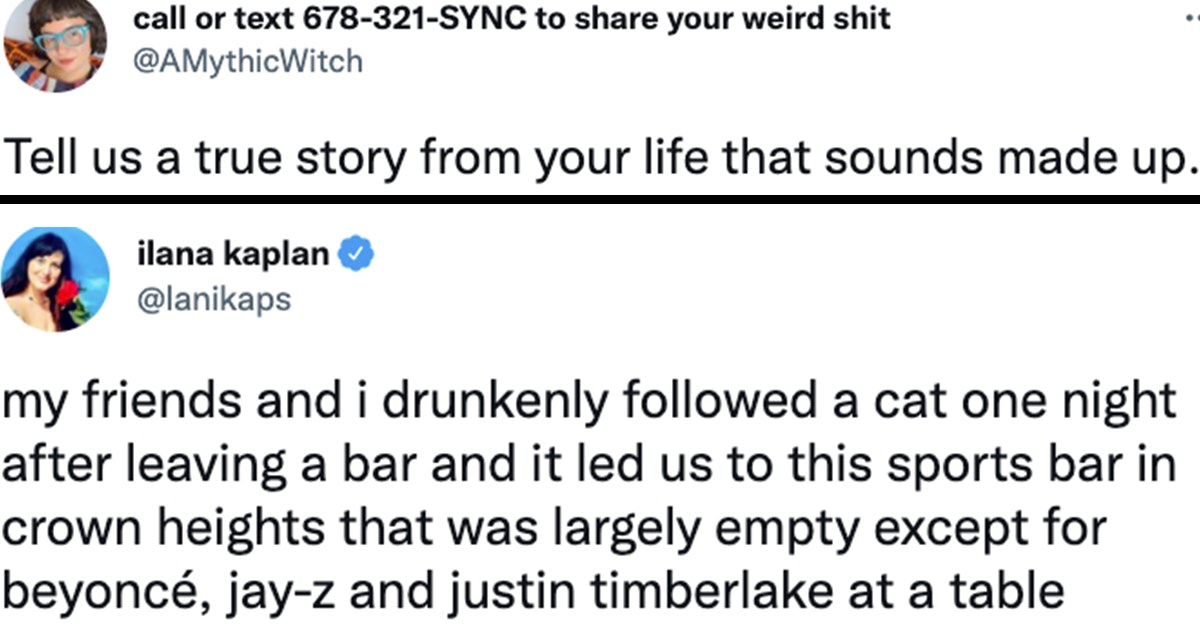Click the @AMythicWitch handle

[247, 62]
